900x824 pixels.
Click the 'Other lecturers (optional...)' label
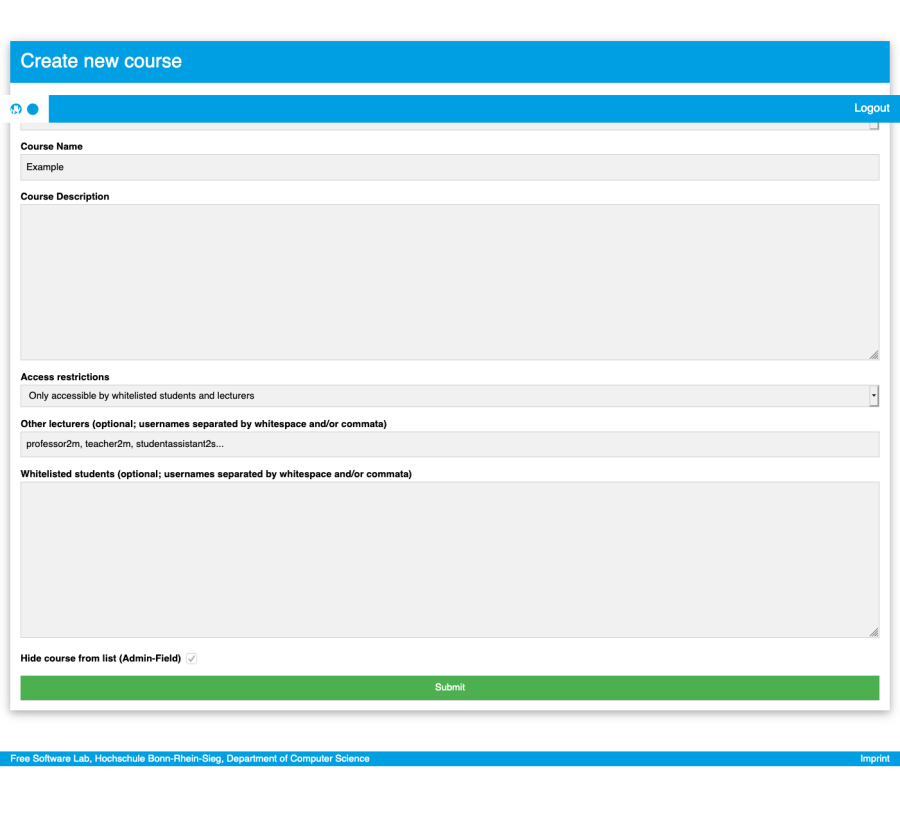[x=204, y=424]
